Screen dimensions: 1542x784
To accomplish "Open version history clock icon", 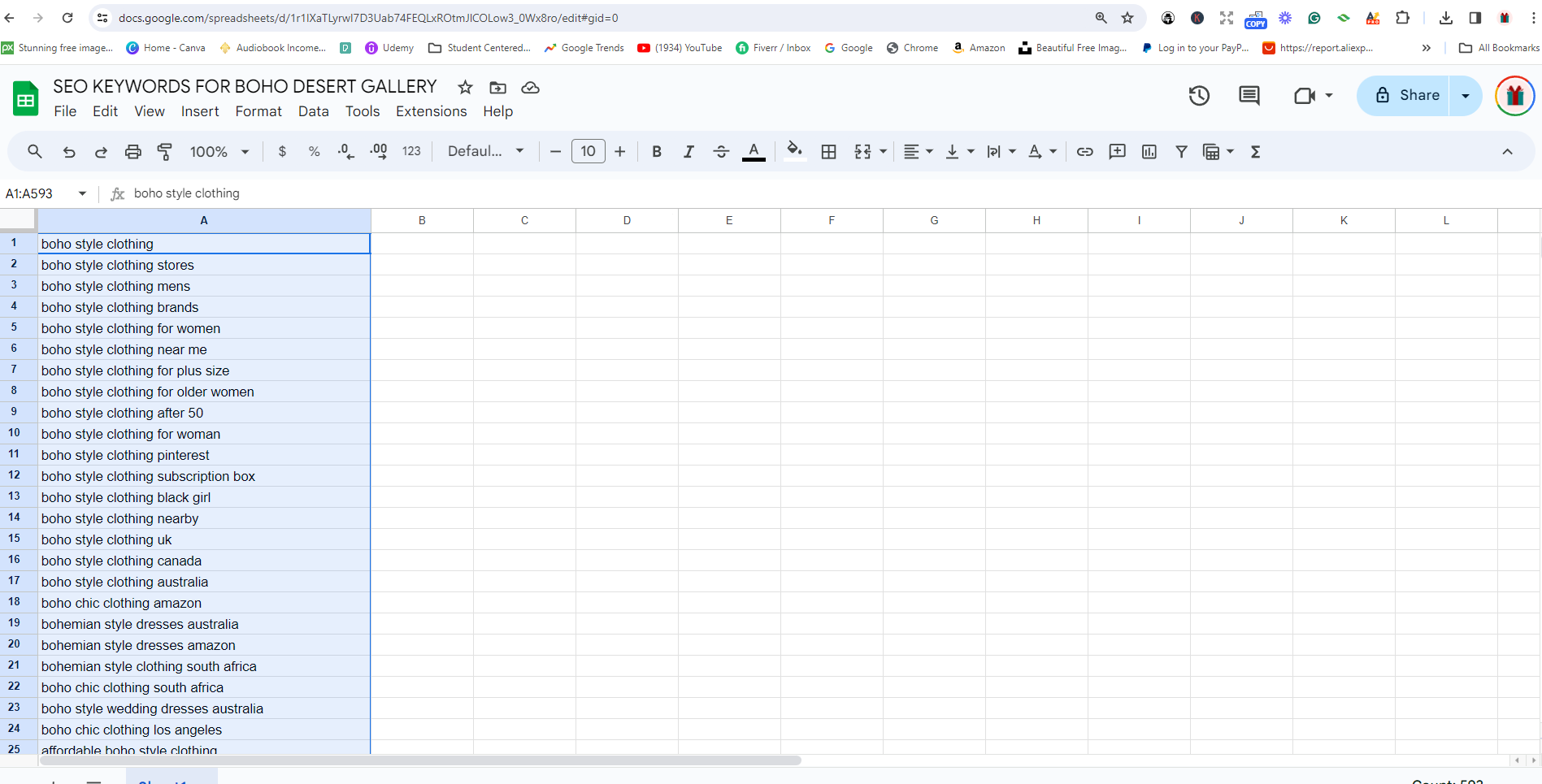I will (1199, 95).
